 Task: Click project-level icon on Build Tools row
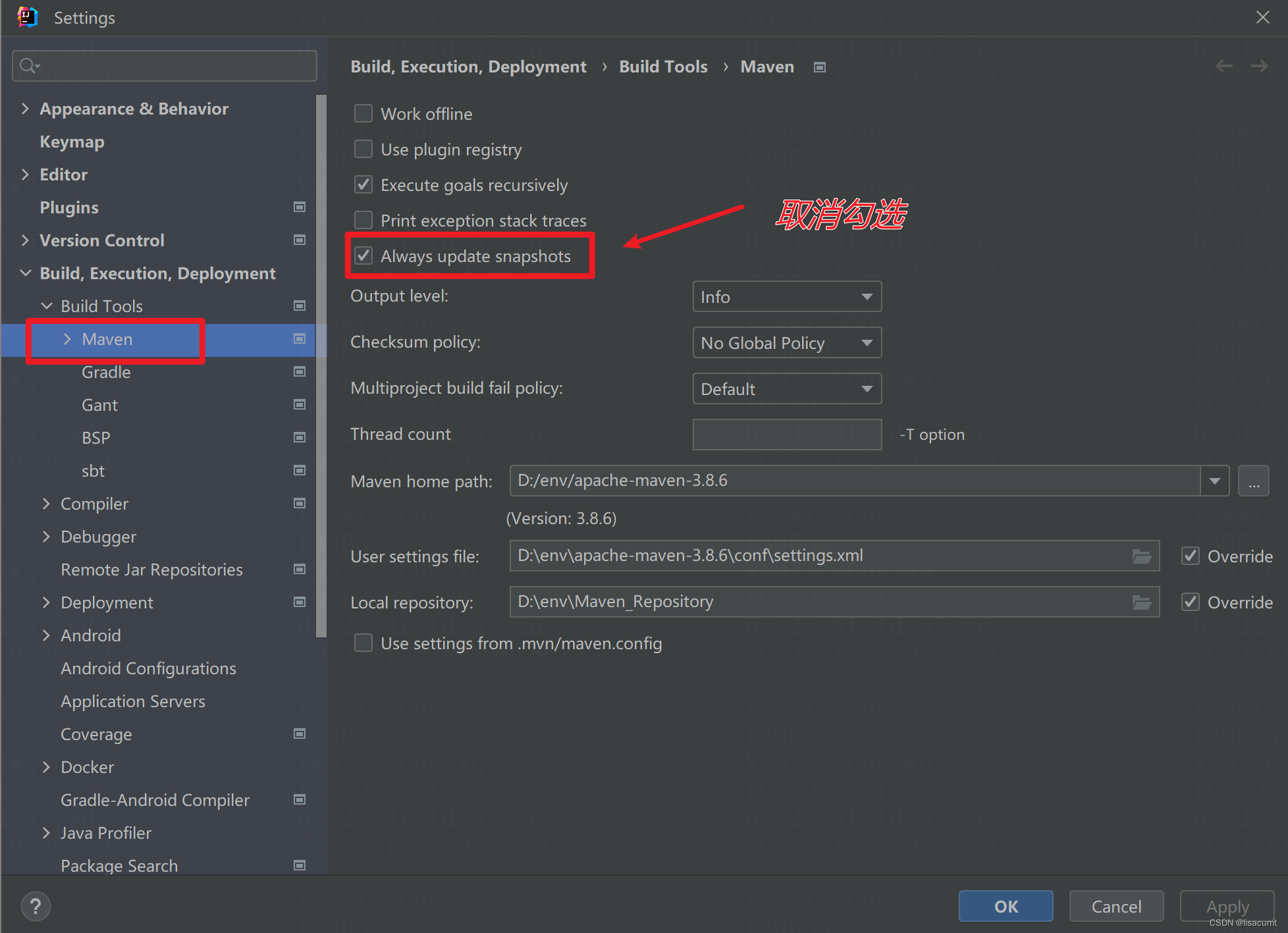[300, 306]
